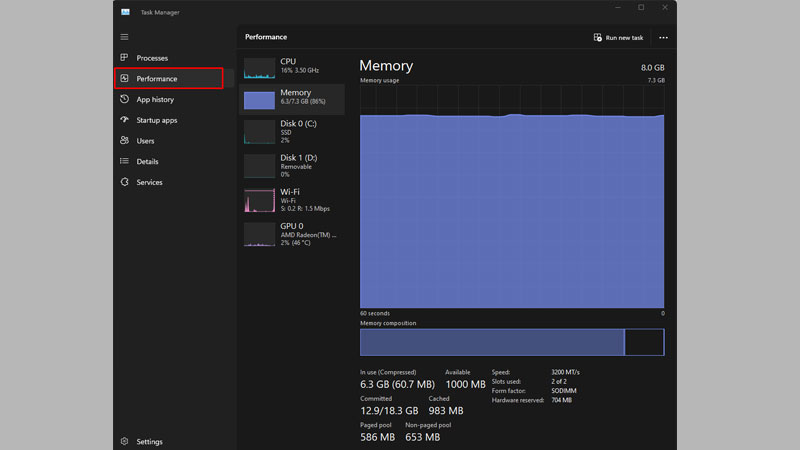Screen dimensions: 800x450
Task: Open the App history icon
Action: tap(124, 100)
